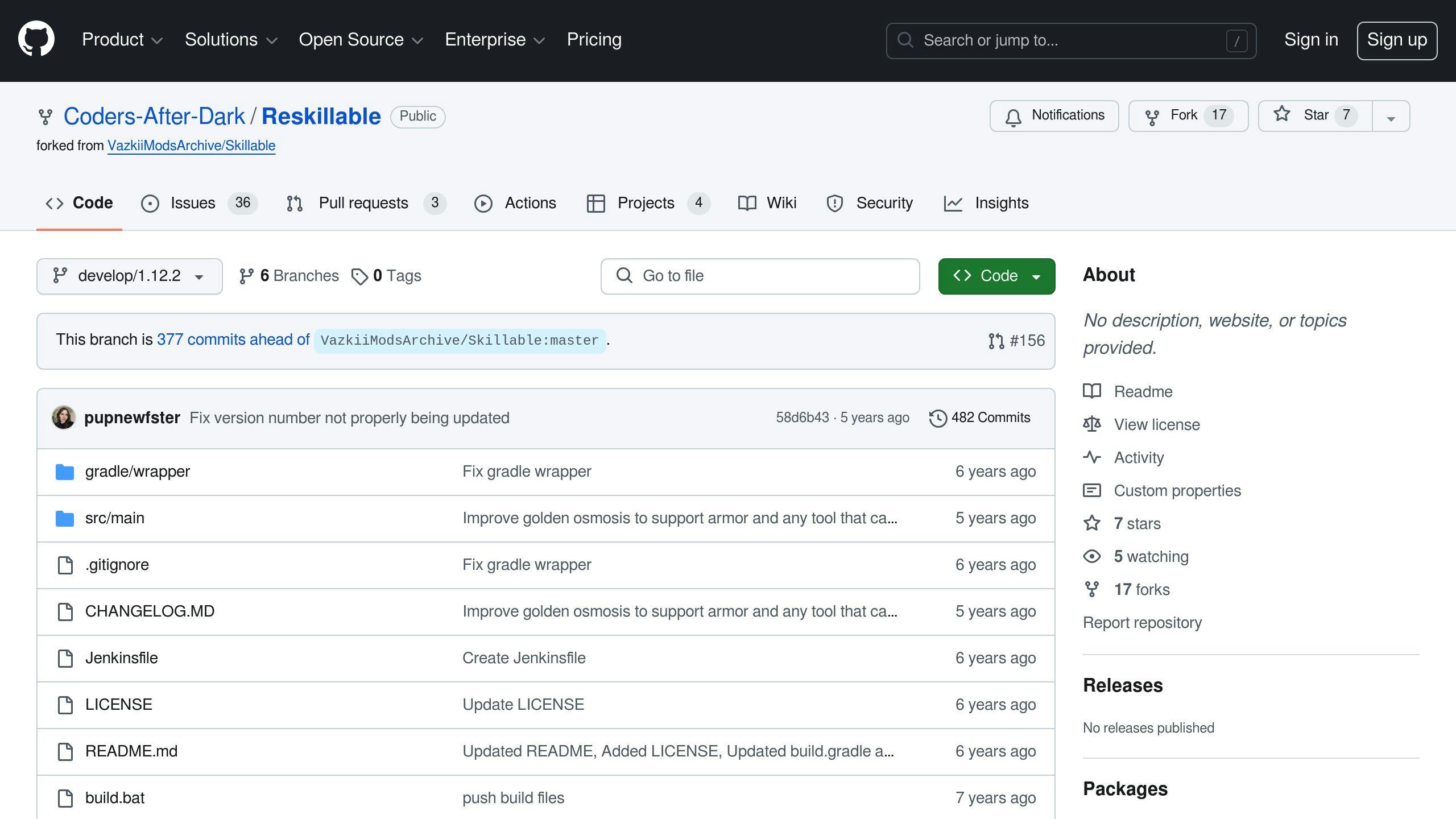Click Sign in
This screenshot has width=1456, height=819.
pos(1311,40)
